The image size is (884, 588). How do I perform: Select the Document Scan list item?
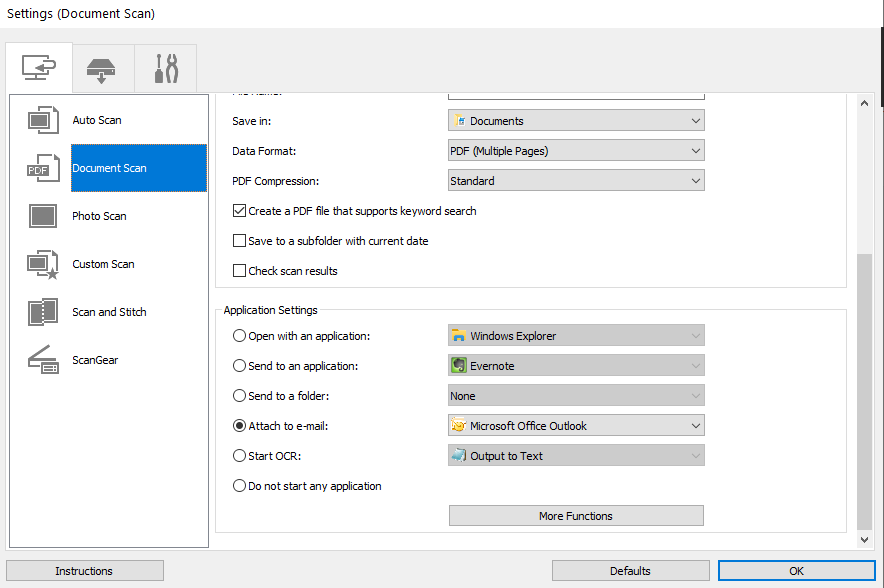coord(139,168)
